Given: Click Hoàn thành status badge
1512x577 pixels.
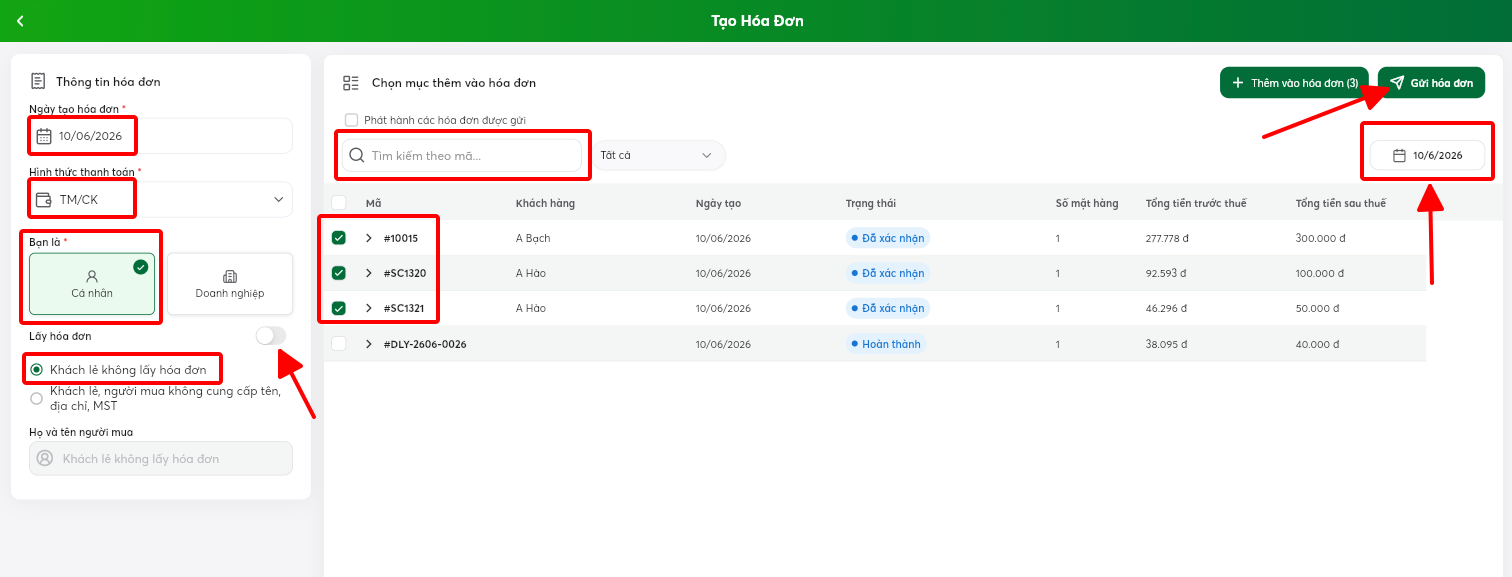Looking at the screenshot, I should (x=886, y=344).
